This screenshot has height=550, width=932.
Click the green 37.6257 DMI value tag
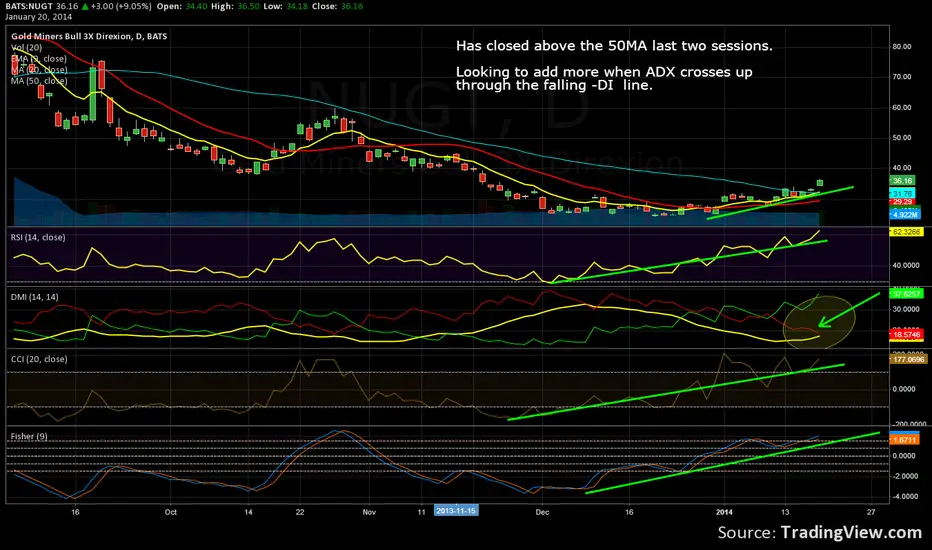(x=906, y=294)
